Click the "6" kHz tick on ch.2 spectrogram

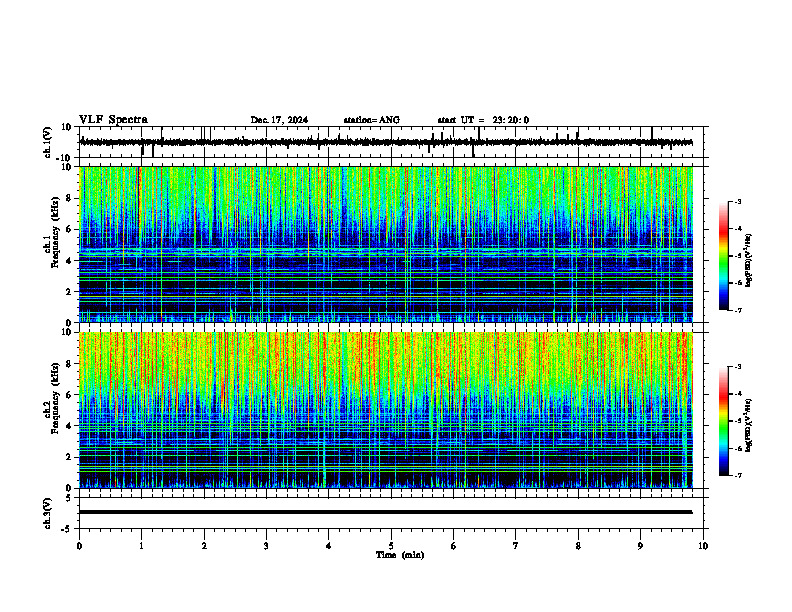tap(69, 395)
